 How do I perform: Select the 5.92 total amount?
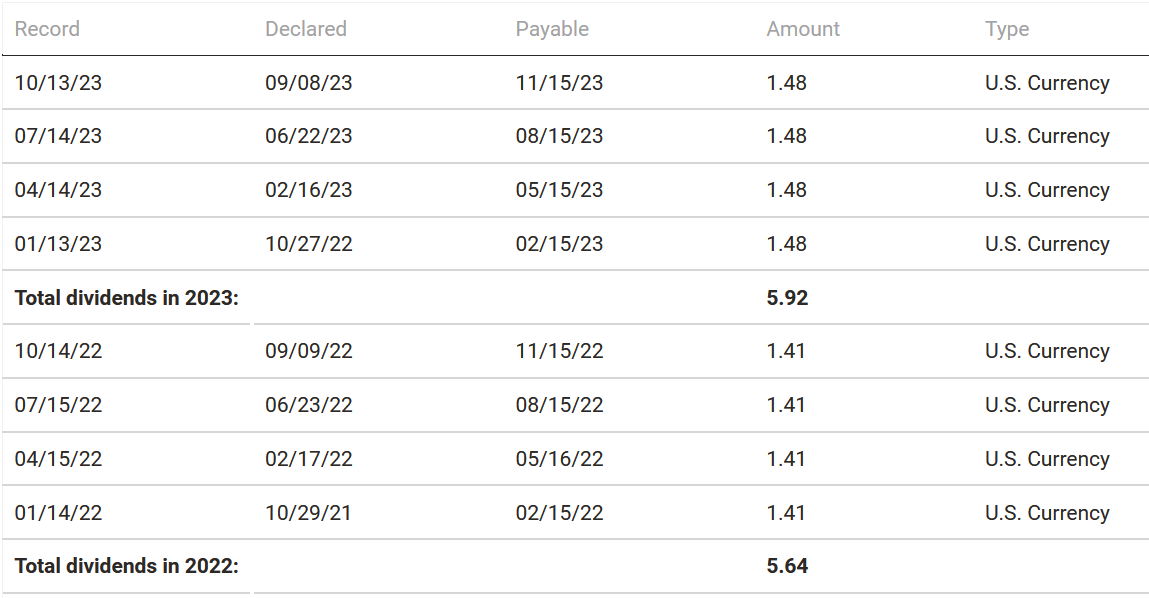coord(787,298)
